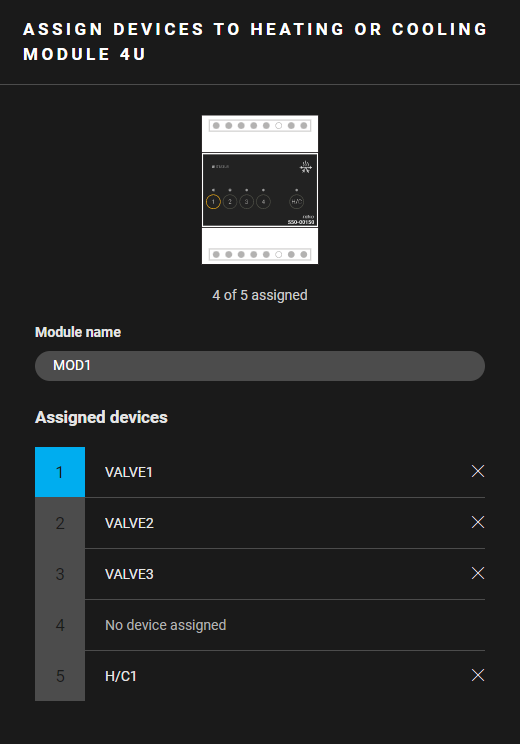Remove VALVE1 with its X icon

[x=478, y=471]
